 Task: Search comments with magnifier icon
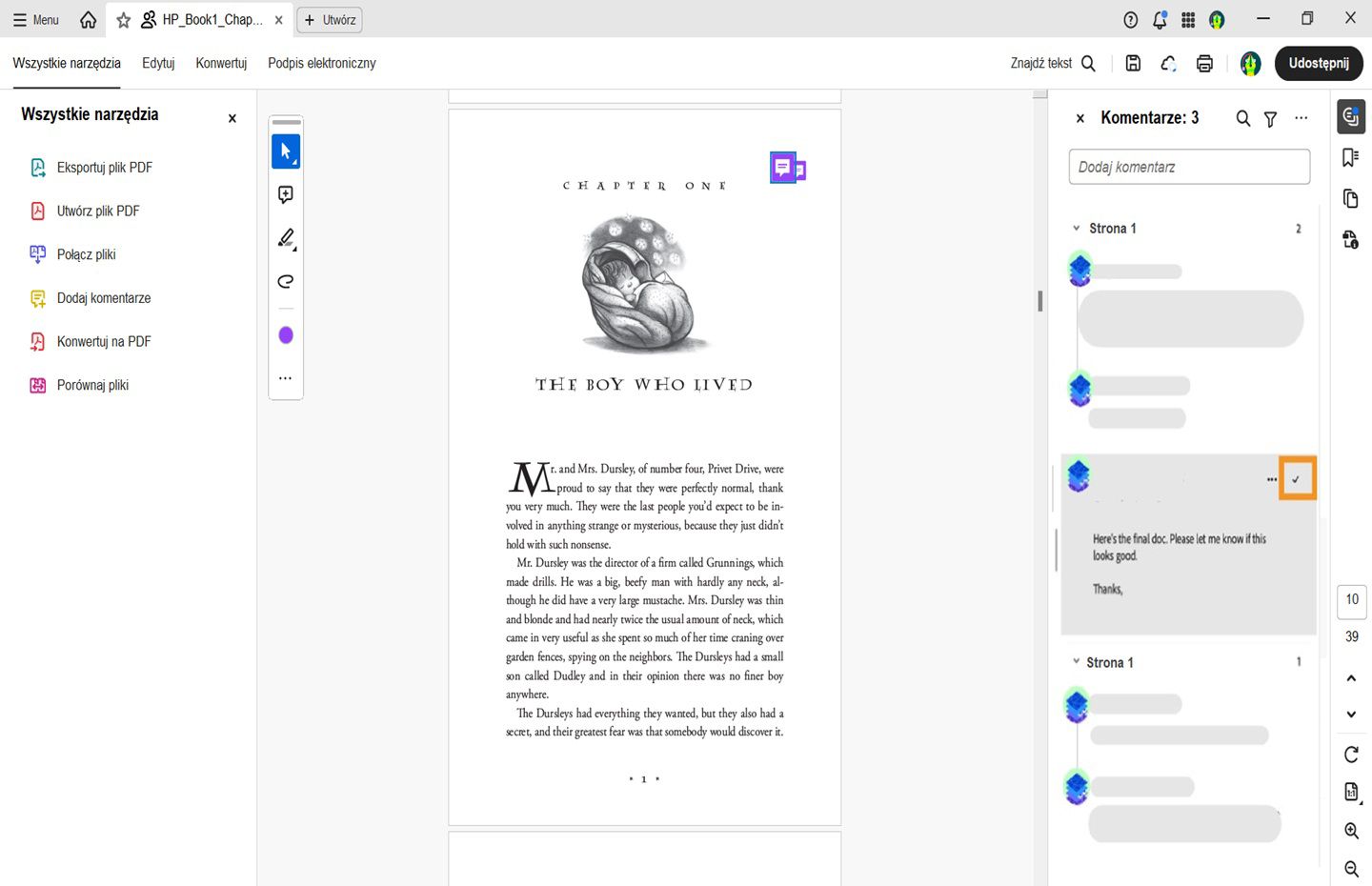click(x=1243, y=118)
